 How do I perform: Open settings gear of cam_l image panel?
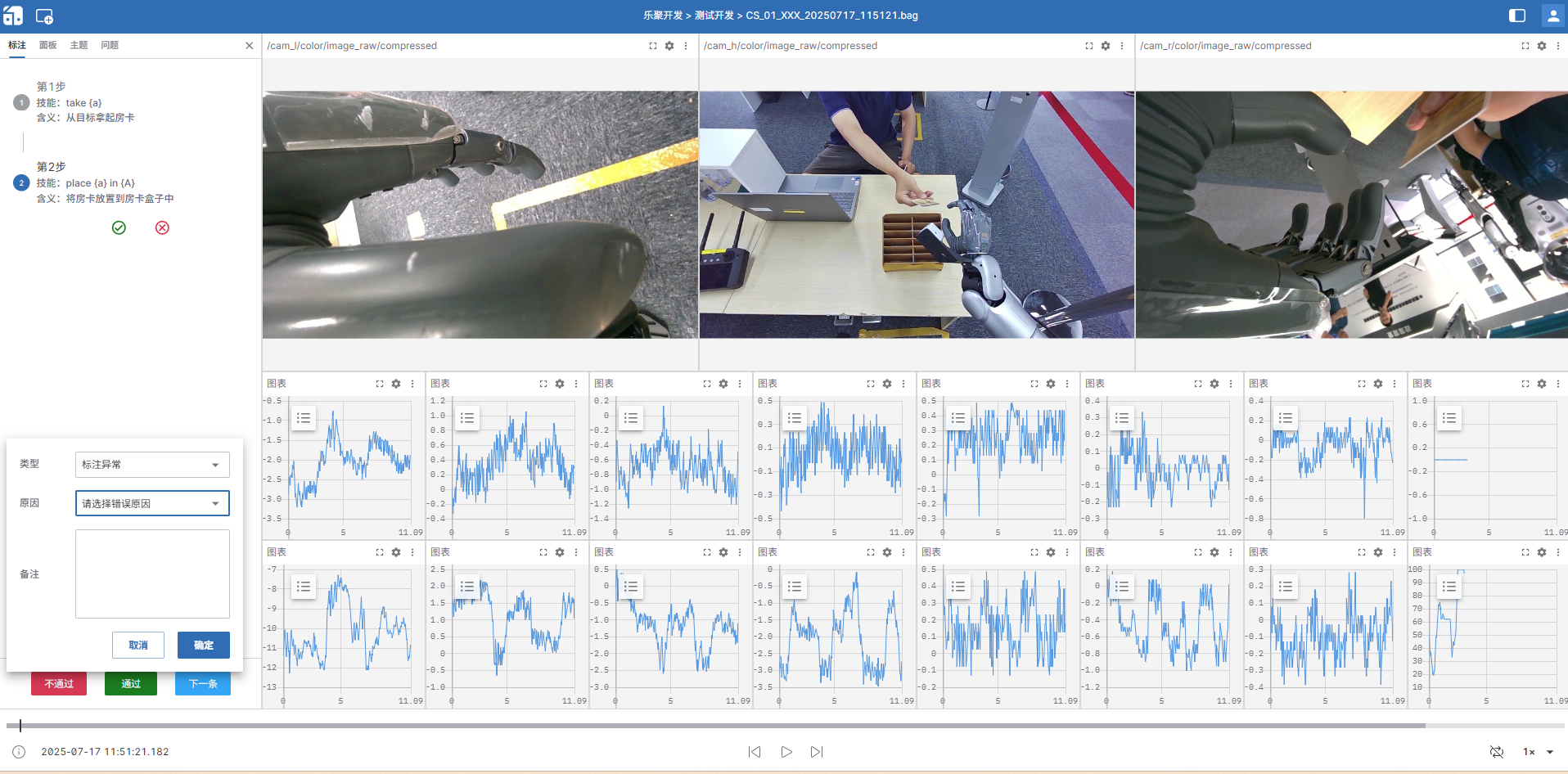[669, 46]
